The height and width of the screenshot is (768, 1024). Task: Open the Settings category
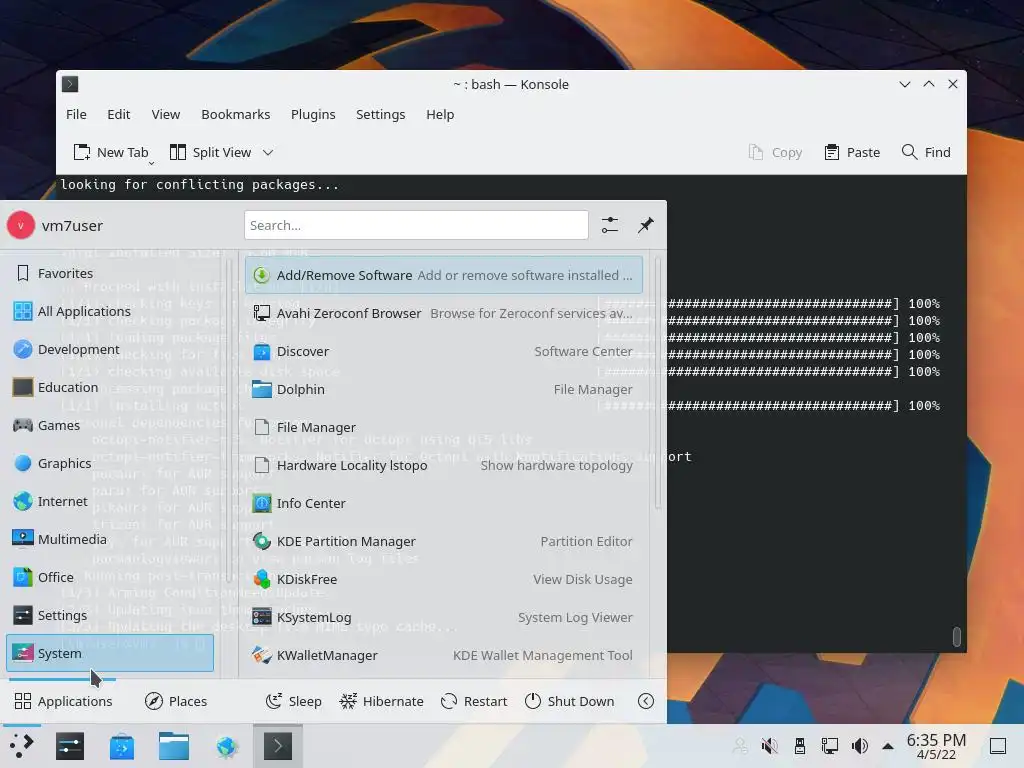coord(110,615)
